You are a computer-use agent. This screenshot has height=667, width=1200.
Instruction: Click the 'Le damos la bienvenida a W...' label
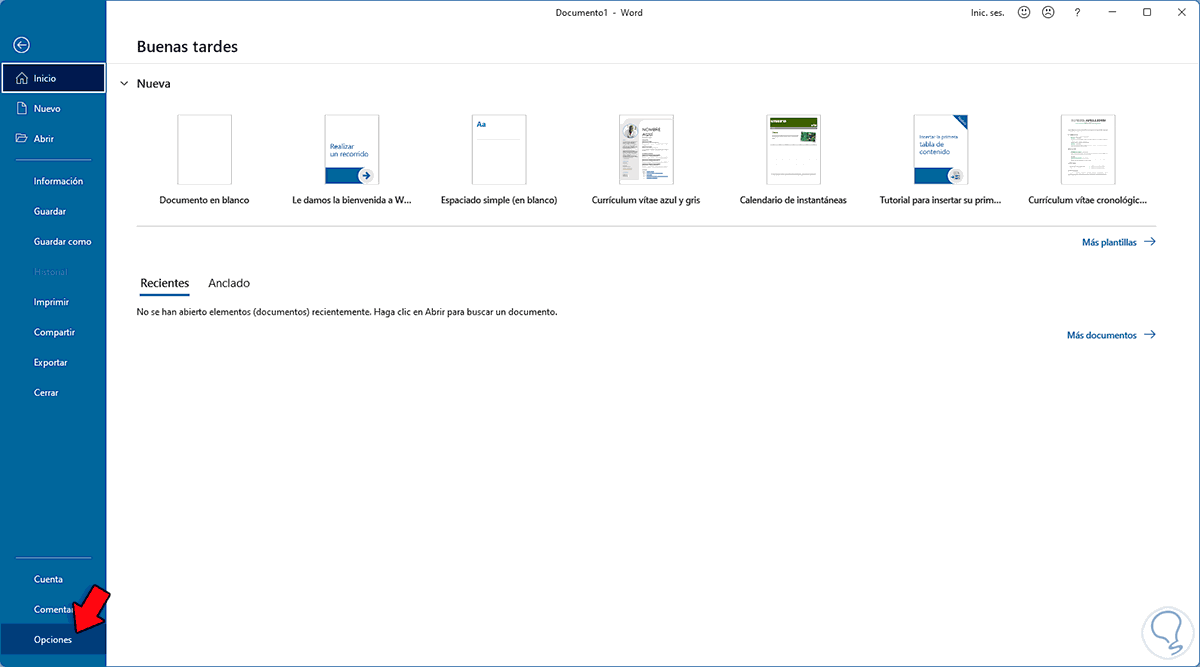pos(352,200)
